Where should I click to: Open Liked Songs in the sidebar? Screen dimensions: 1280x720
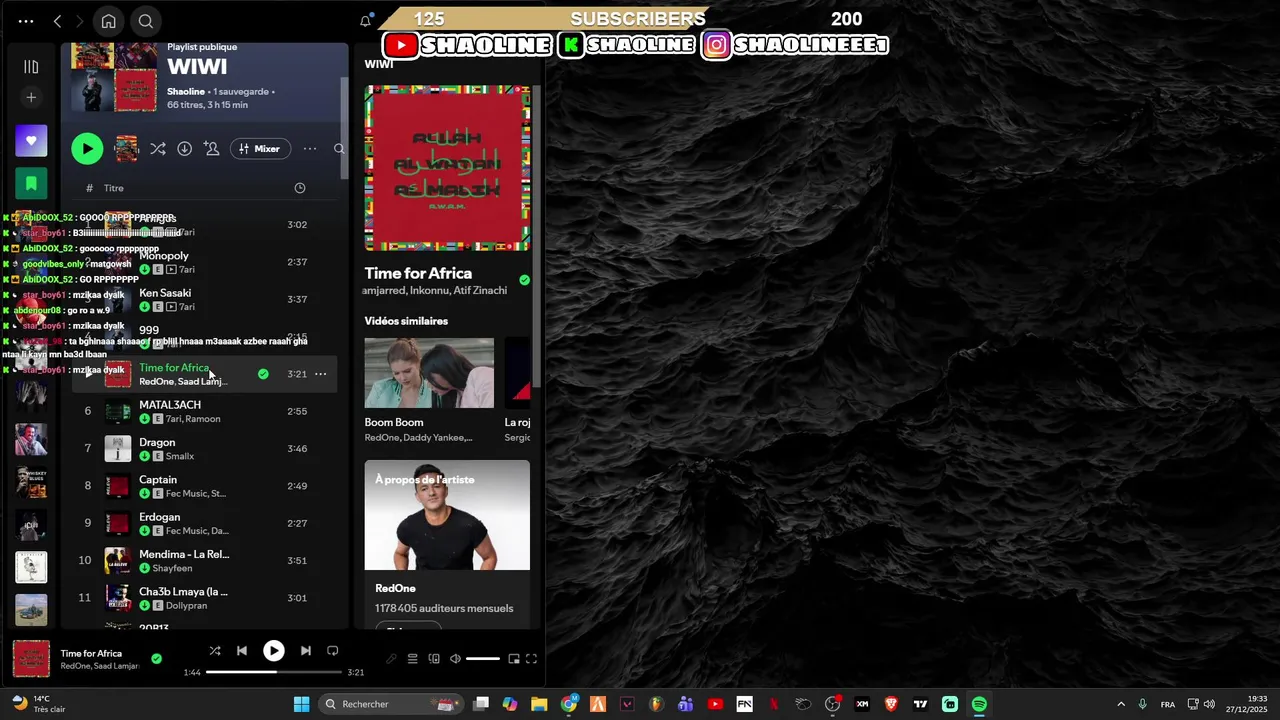31,141
